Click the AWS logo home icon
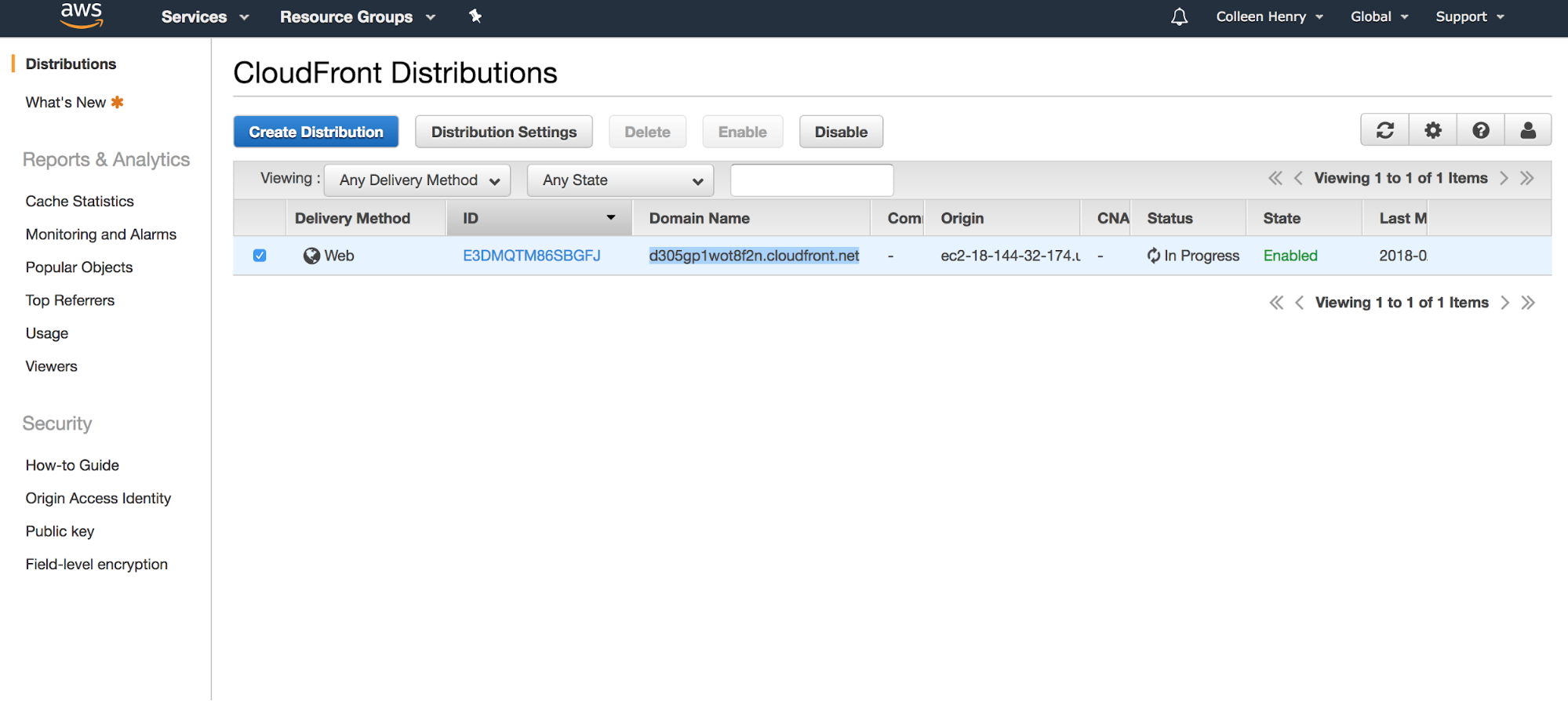This screenshot has height=701, width=1568. click(82, 15)
